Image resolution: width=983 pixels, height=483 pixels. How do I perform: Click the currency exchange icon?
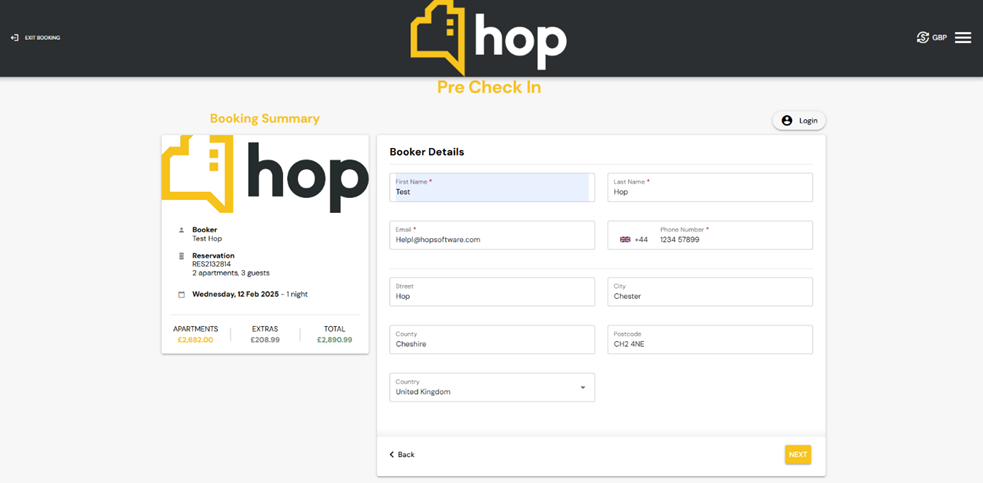[923, 38]
